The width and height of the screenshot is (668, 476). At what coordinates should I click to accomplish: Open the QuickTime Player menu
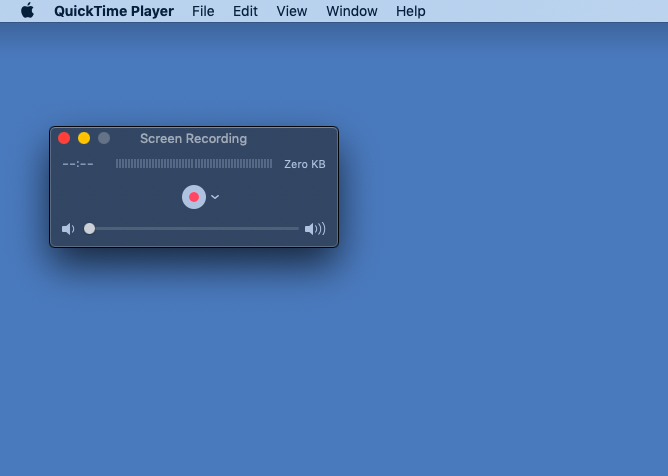[114, 11]
